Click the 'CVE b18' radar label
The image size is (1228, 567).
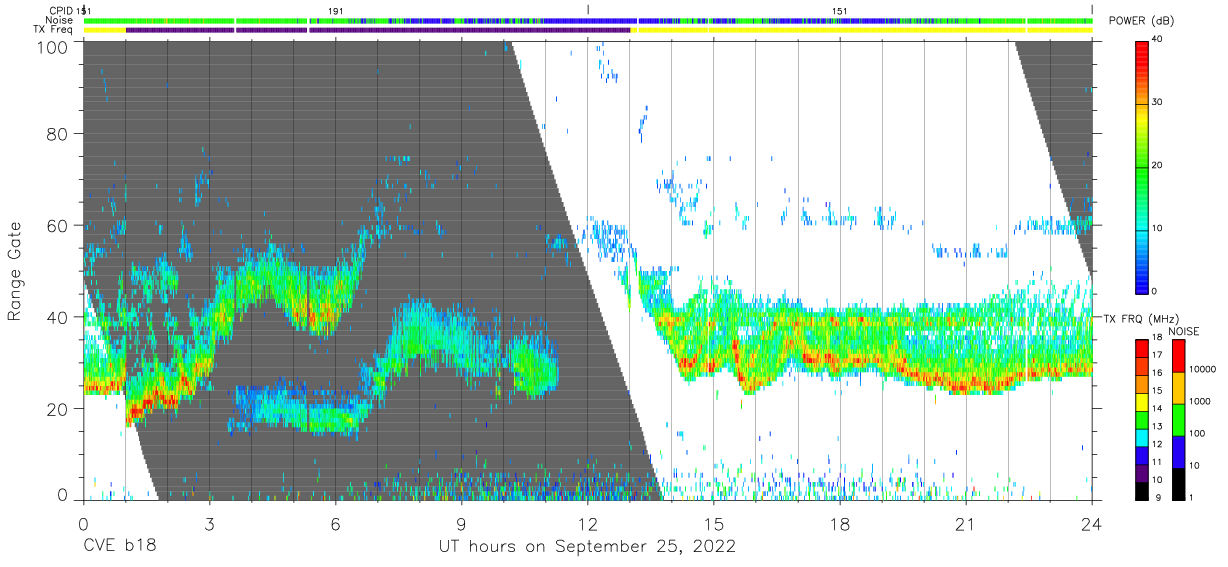pyautogui.click(x=119, y=547)
